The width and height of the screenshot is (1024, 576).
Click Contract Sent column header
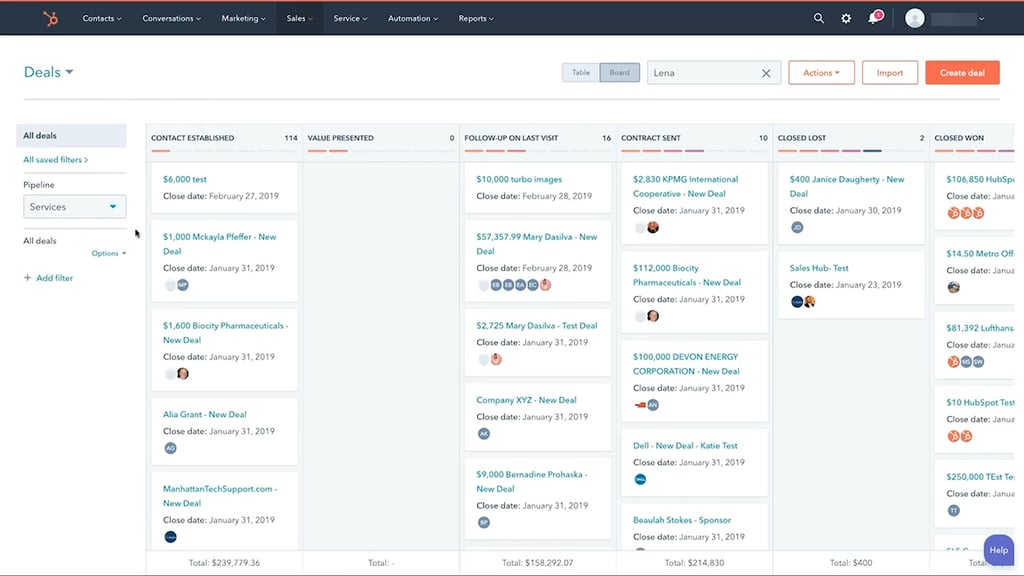tap(650, 138)
